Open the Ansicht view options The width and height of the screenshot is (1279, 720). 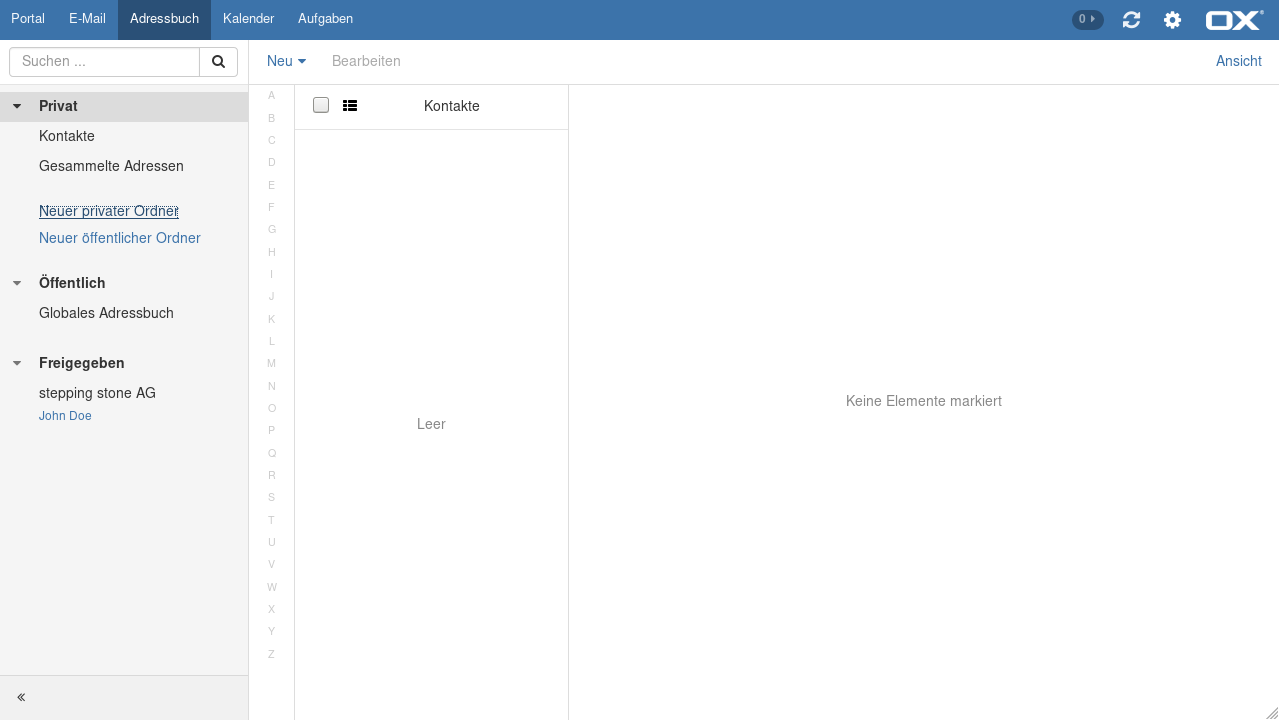point(1238,62)
